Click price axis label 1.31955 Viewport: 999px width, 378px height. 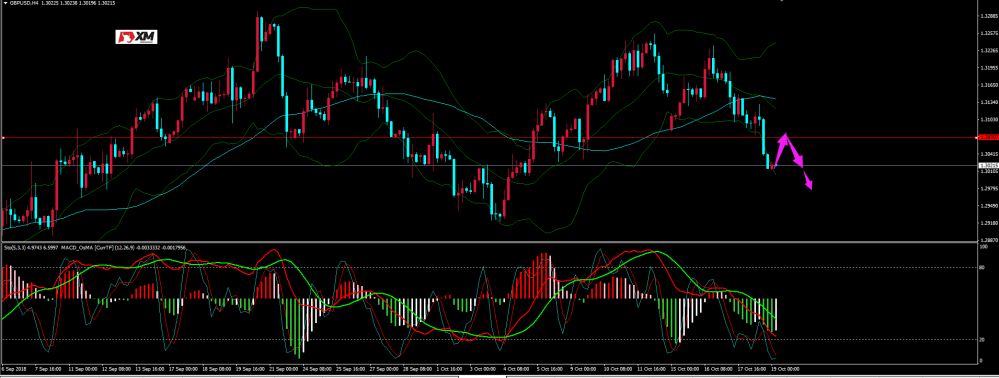coord(989,68)
